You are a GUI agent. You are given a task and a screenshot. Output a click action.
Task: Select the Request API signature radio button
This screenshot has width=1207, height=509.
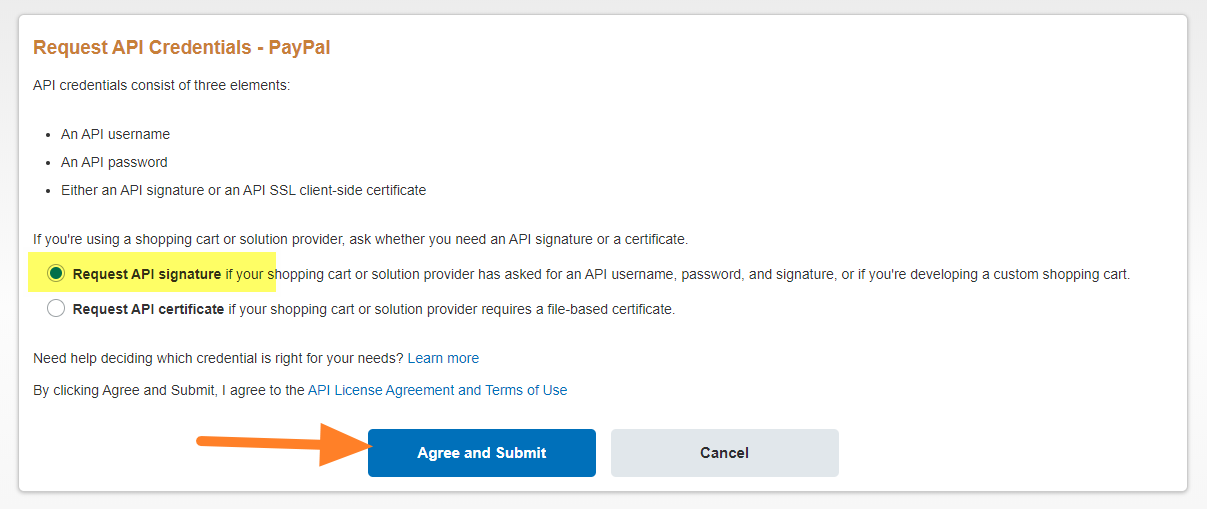(56, 273)
